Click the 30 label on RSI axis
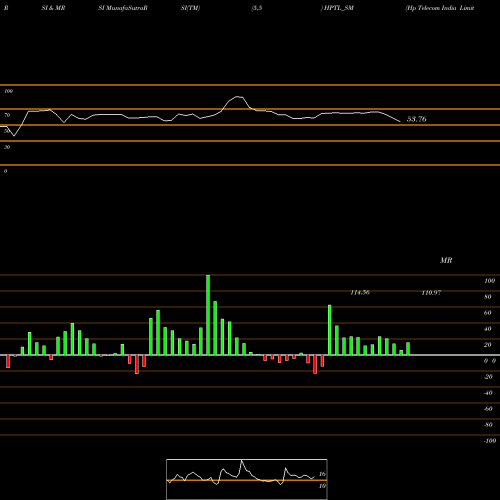 (7, 147)
